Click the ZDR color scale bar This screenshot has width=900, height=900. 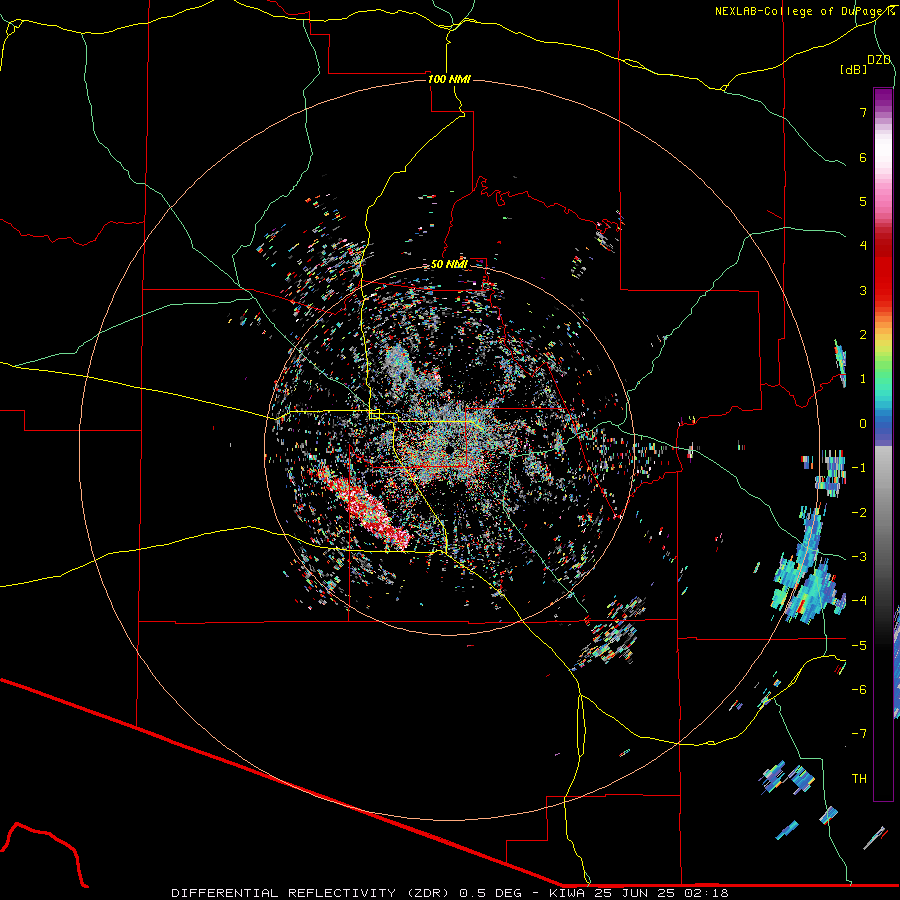coord(883,444)
